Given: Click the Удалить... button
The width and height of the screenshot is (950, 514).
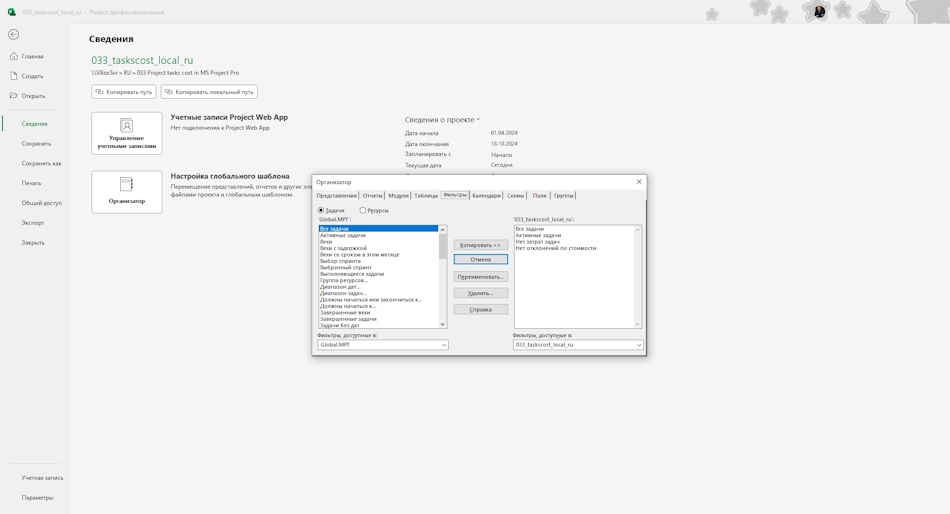Looking at the screenshot, I should click(x=480, y=293).
